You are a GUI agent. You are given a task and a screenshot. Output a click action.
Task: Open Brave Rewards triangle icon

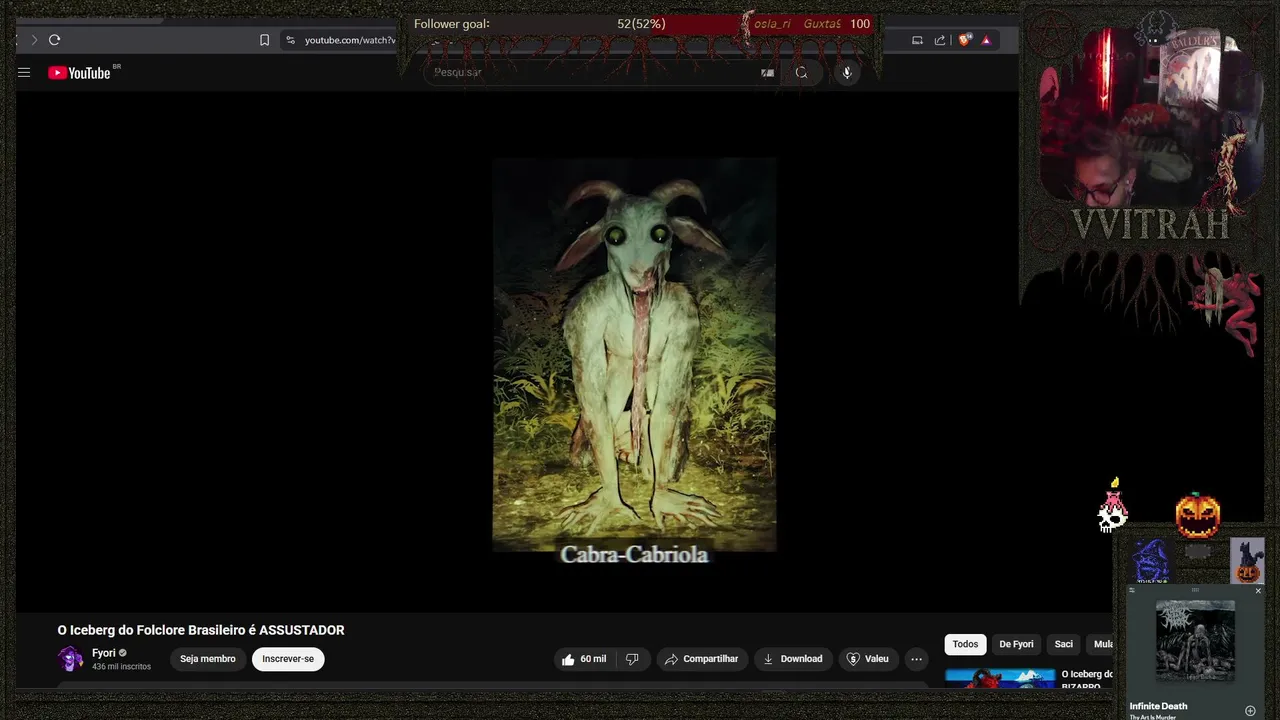[986, 40]
